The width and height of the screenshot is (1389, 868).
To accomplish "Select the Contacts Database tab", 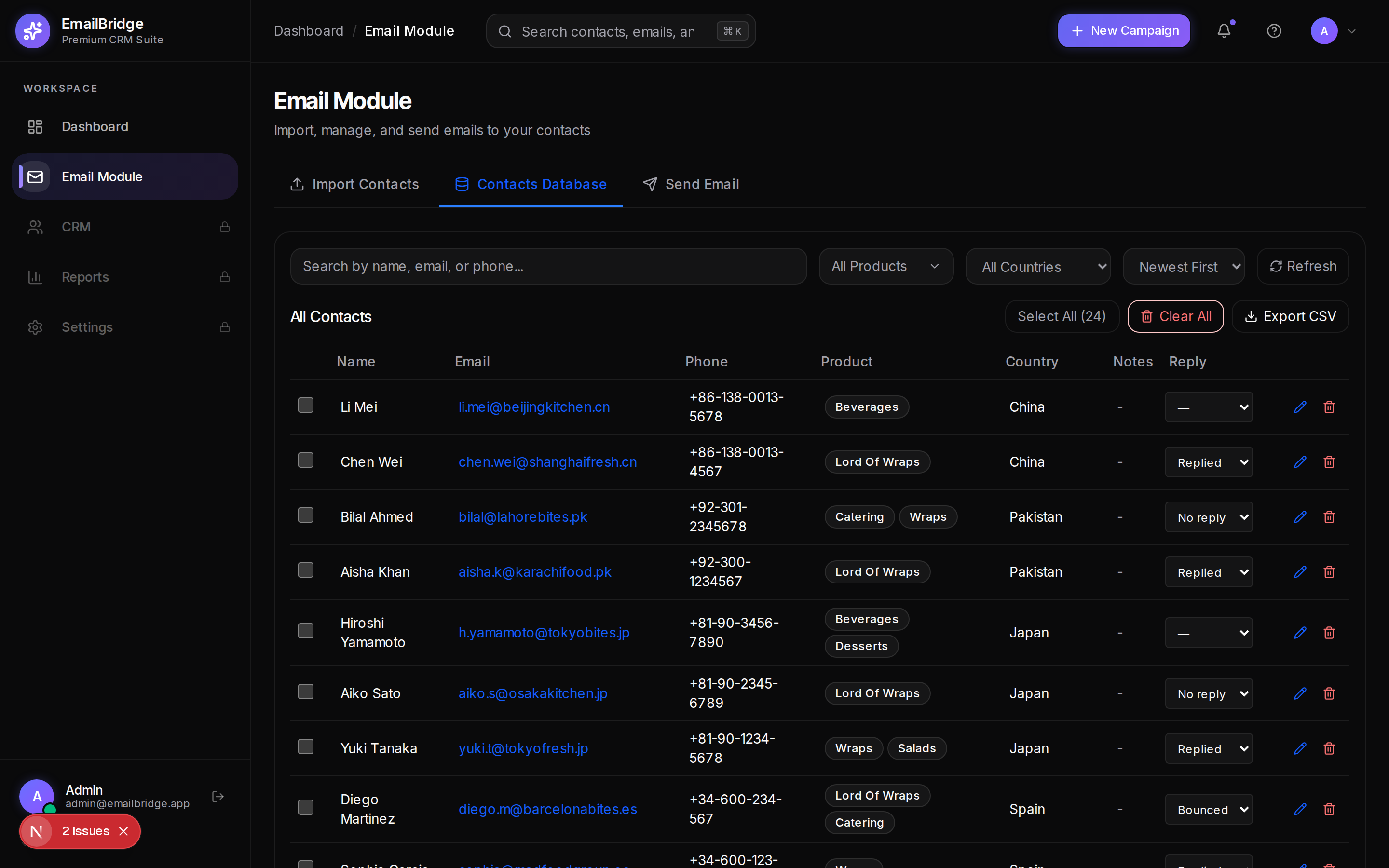I will (531, 184).
